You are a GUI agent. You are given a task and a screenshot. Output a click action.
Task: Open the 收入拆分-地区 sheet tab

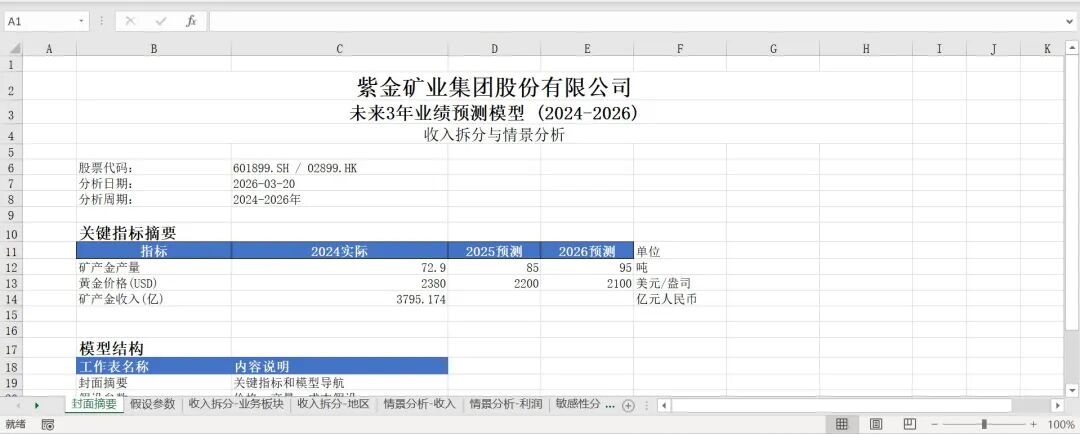pyautogui.click(x=333, y=404)
